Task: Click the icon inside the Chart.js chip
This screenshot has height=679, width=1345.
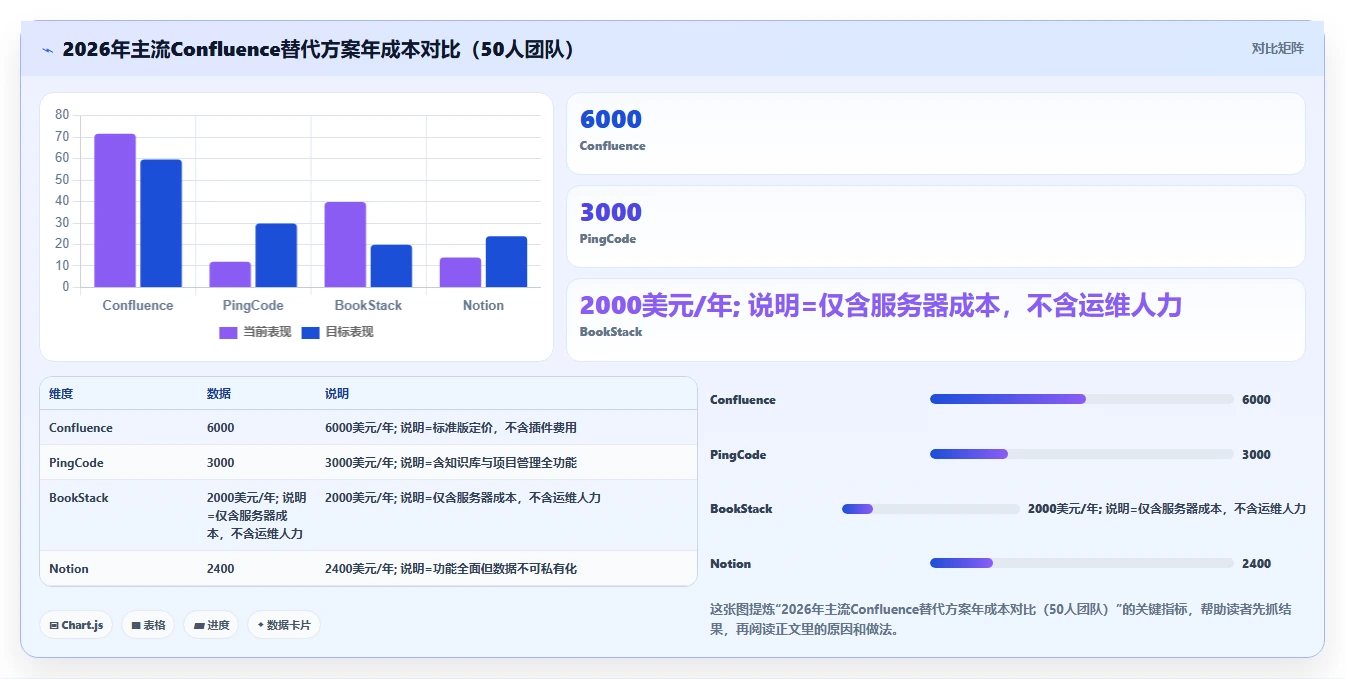Action: tap(54, 625)
